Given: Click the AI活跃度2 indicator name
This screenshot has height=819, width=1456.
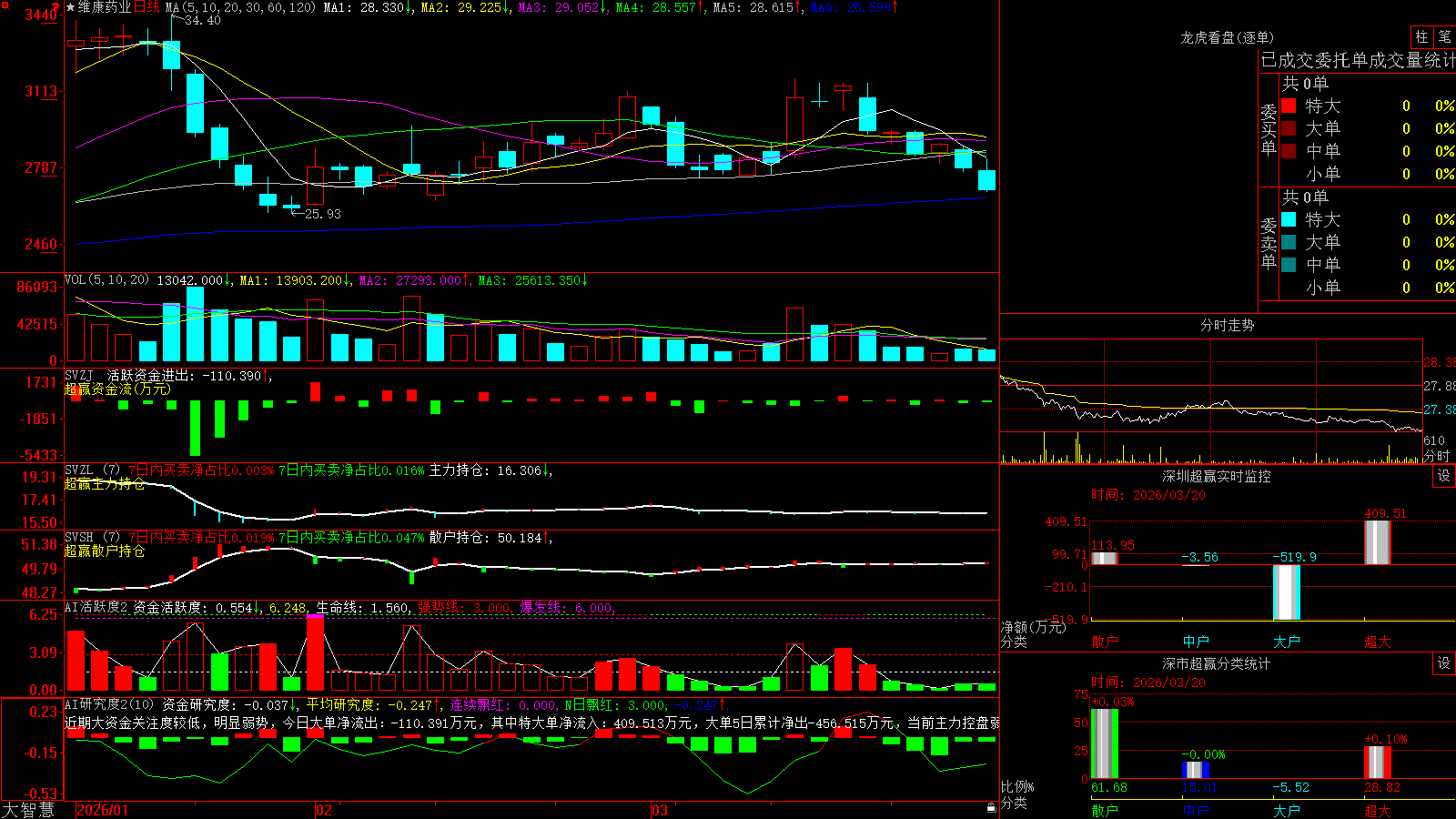Looking at the screenshot, I should point(96,607).
